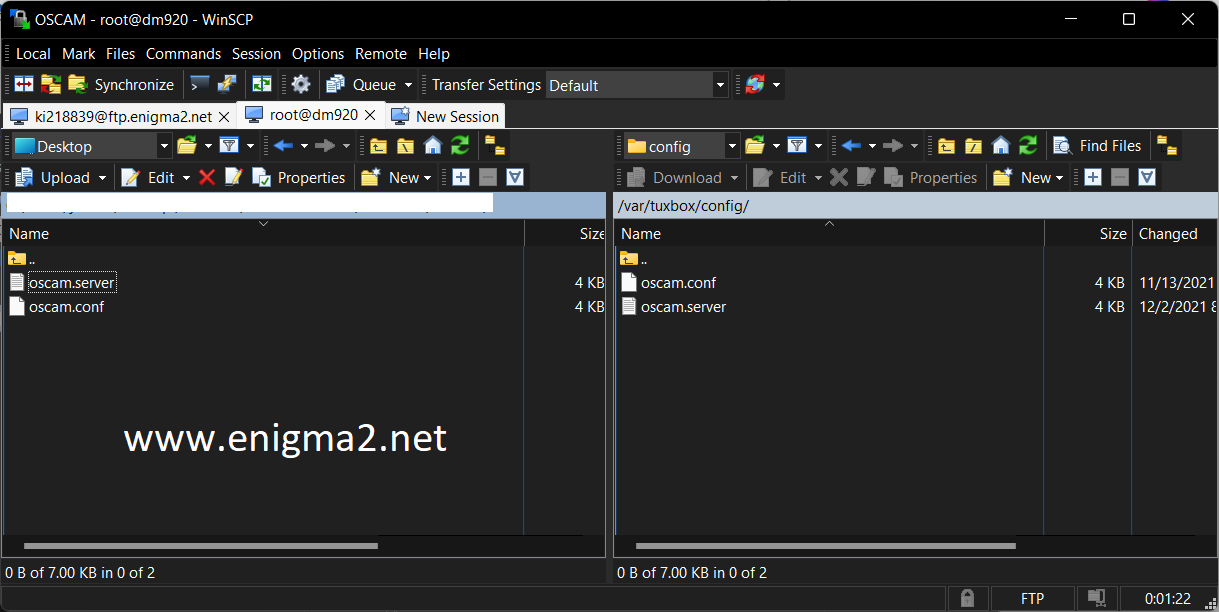Expand the remote config directory dropdown

(731, 146)
